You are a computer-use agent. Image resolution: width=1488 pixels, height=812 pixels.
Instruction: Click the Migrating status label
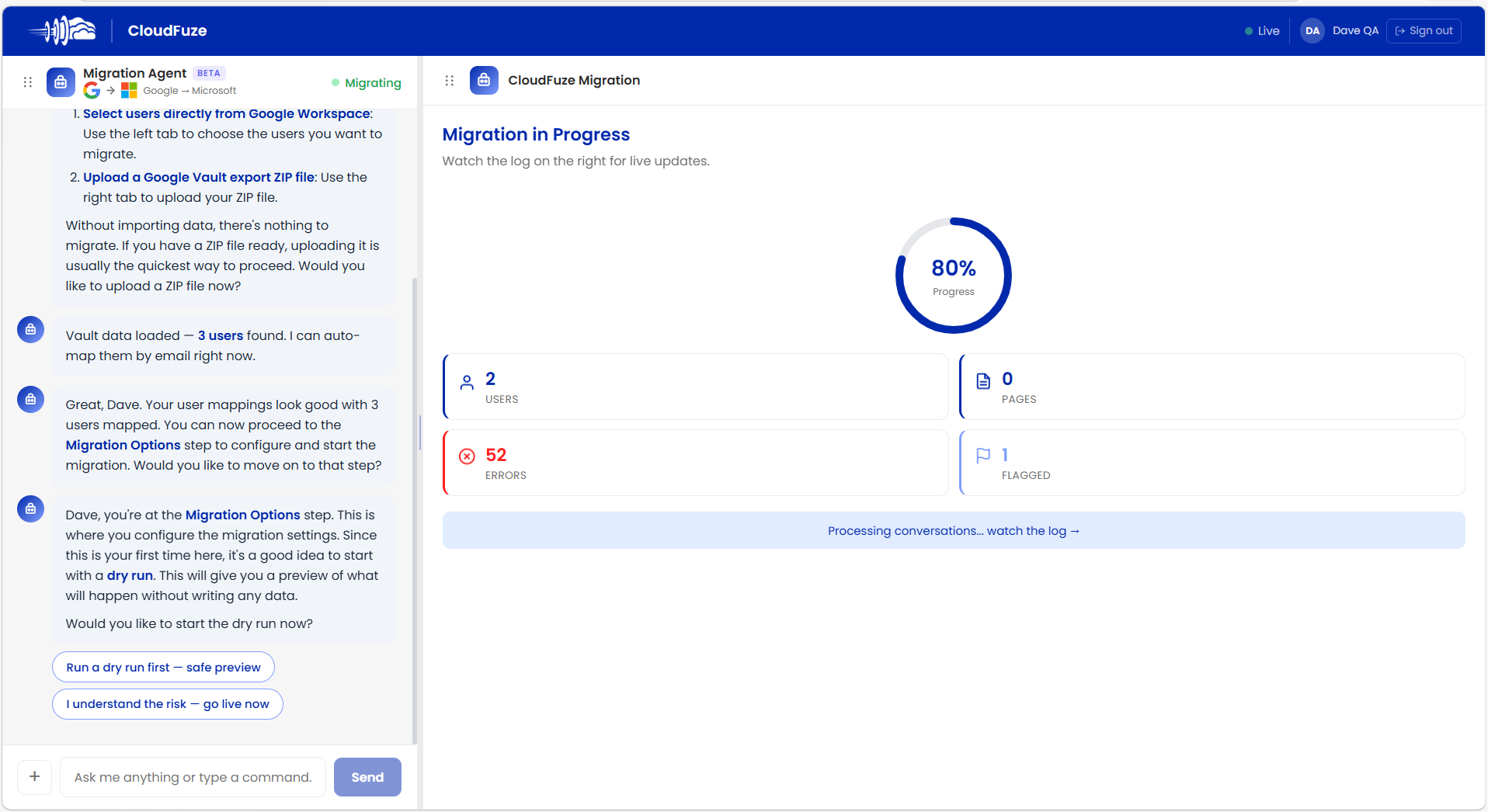pyautogui.click(x=367, y=83)
